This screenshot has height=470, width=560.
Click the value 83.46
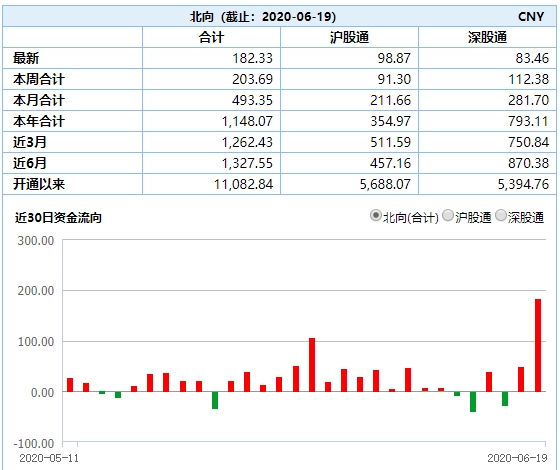[x=532, y=58]
